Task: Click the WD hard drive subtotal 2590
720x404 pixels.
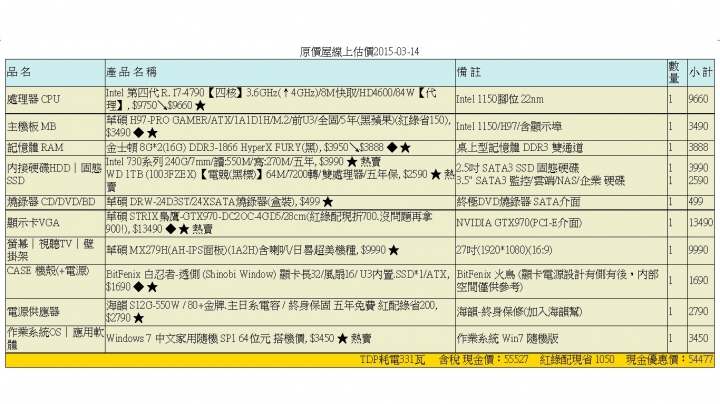Action: pos(698,180)
